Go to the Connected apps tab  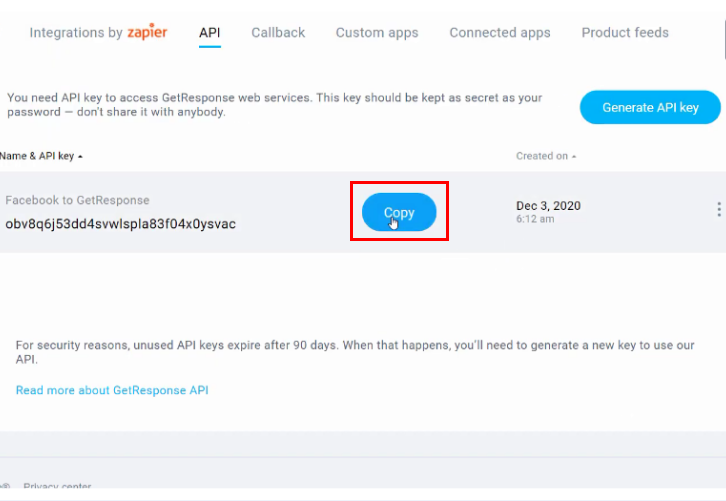[x=500, y=33]
